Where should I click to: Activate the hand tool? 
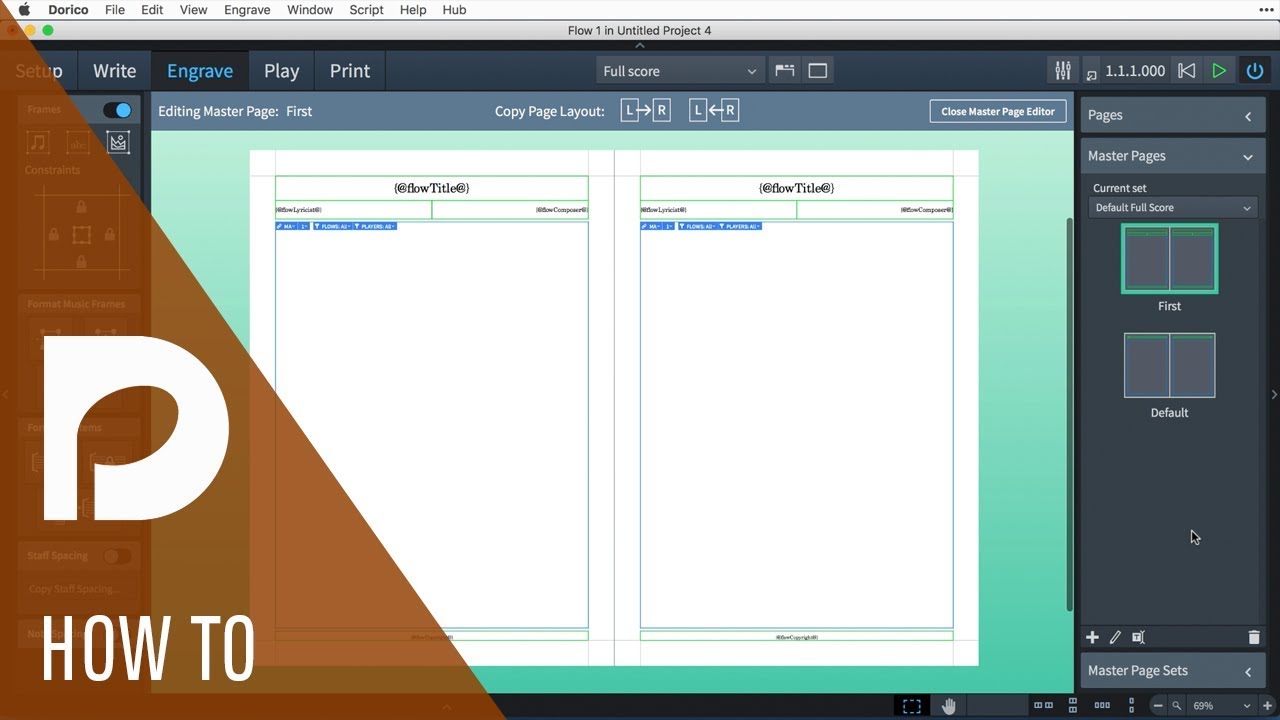pyautogui.click(x=948, y=706)
